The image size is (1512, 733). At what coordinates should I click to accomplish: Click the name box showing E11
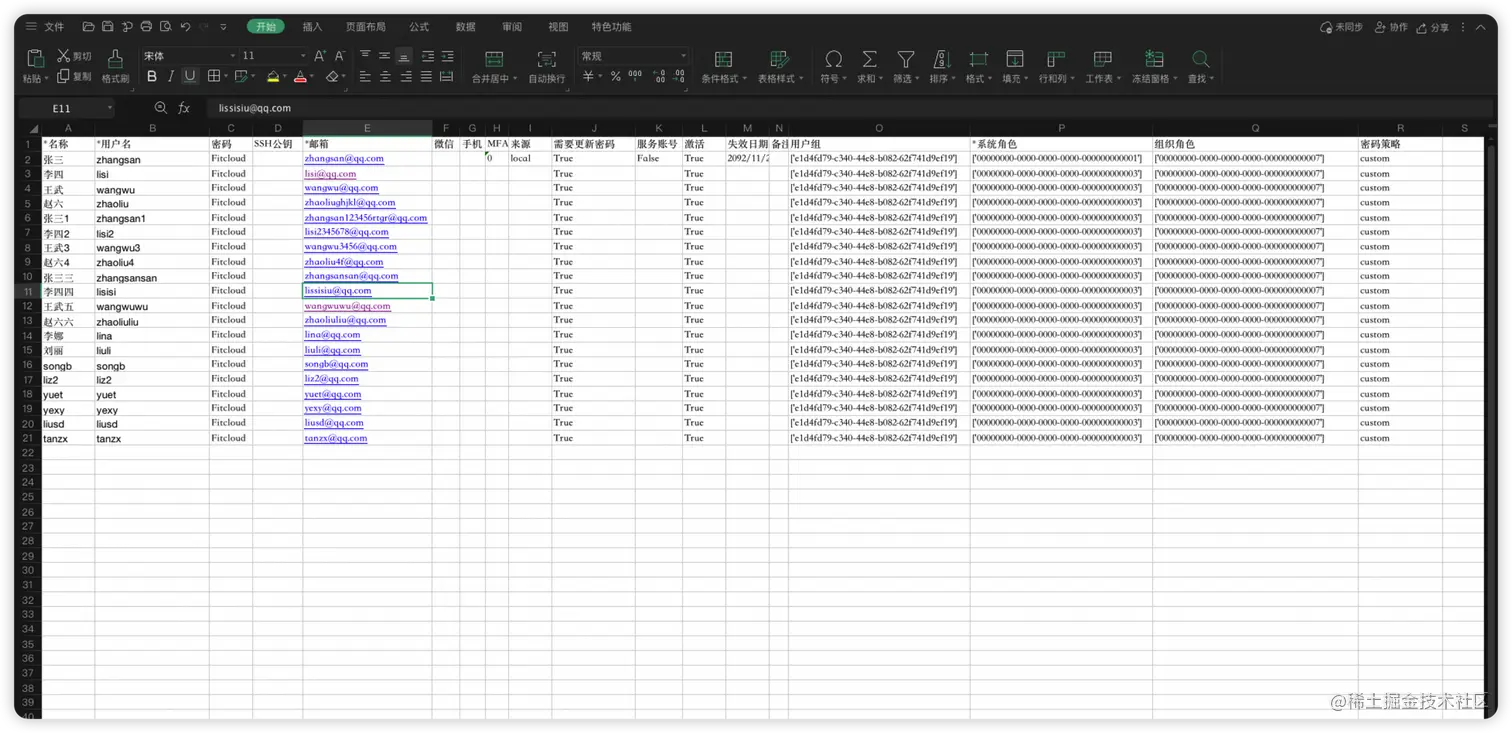click(x=67, y=108)
